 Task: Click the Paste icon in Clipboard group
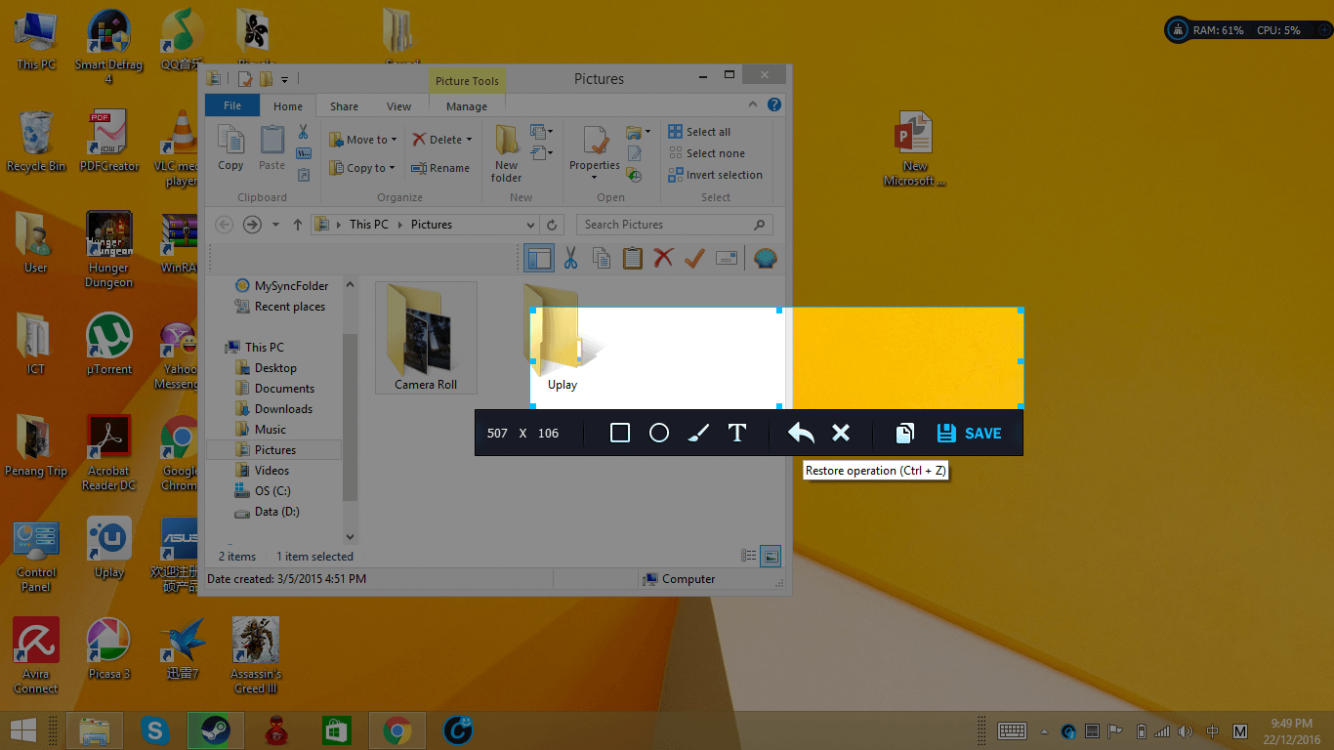pos(272,148)
